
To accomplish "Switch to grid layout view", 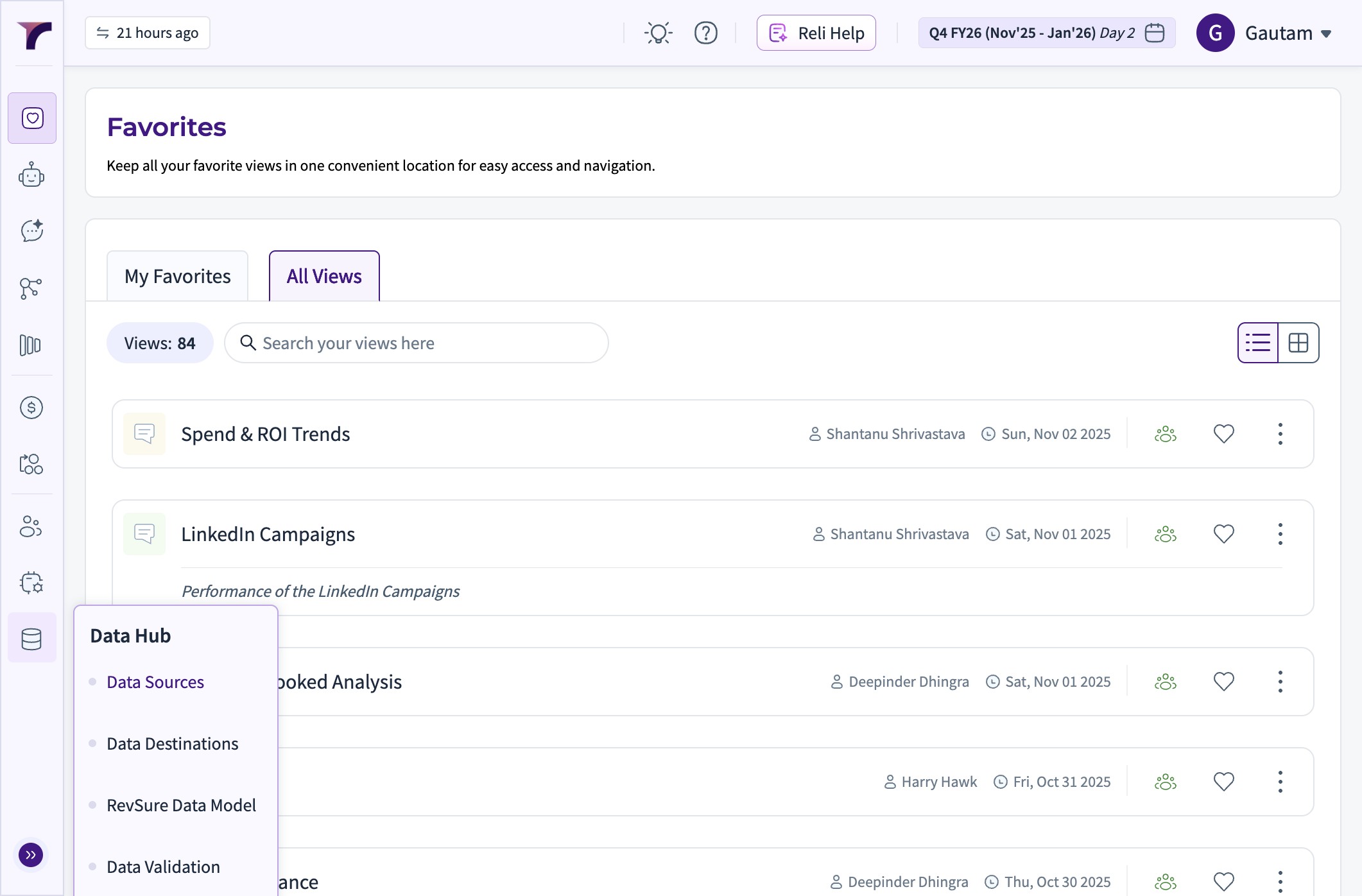I will [x=1298, y=343].
